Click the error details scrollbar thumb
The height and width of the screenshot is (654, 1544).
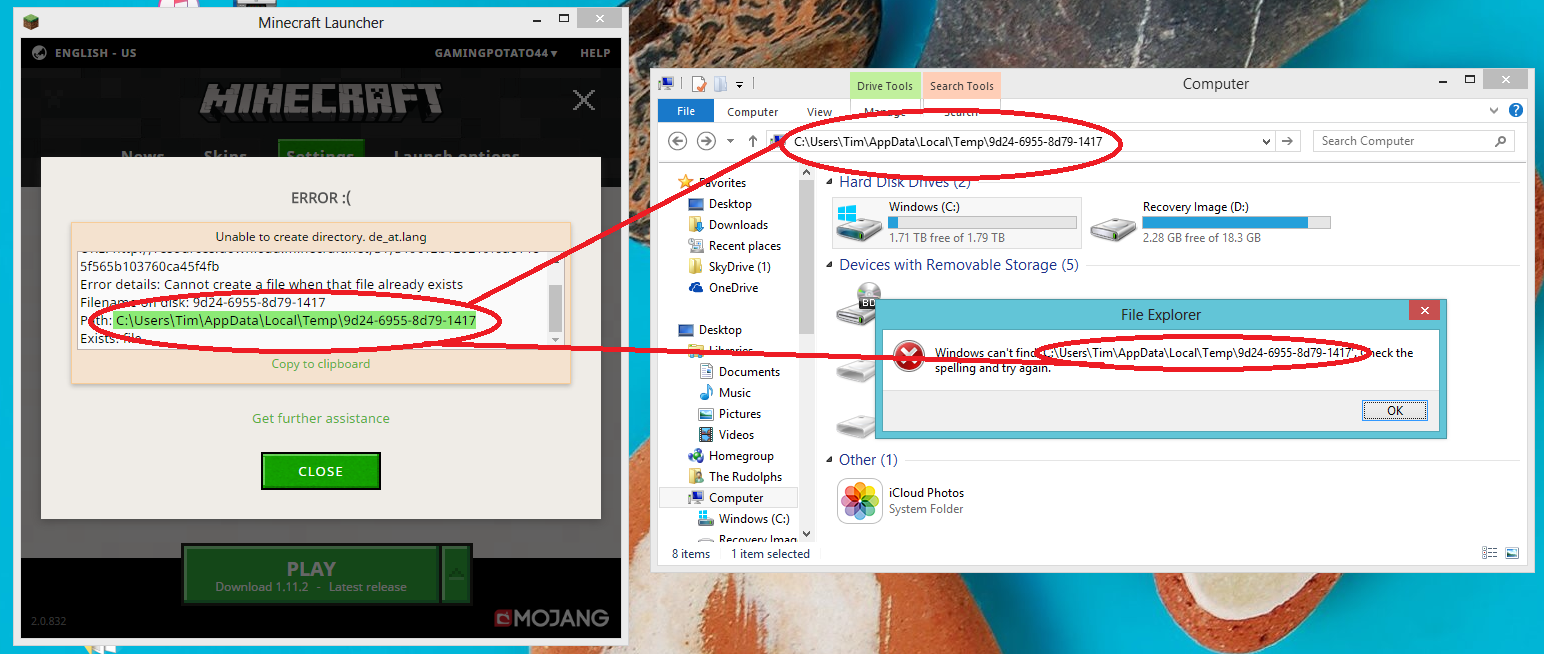(x=556, y=308)
